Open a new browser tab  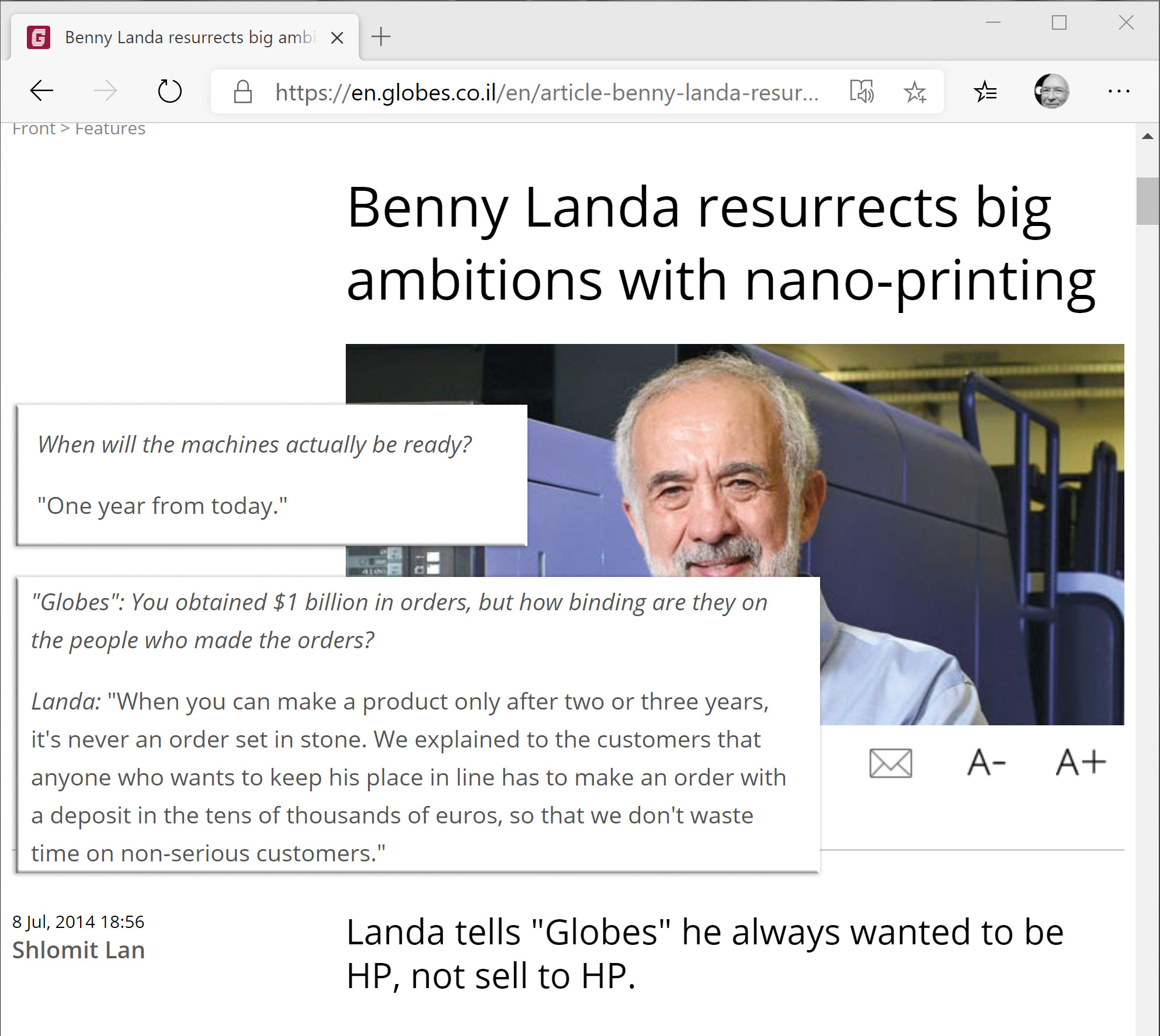coord(381,37)
